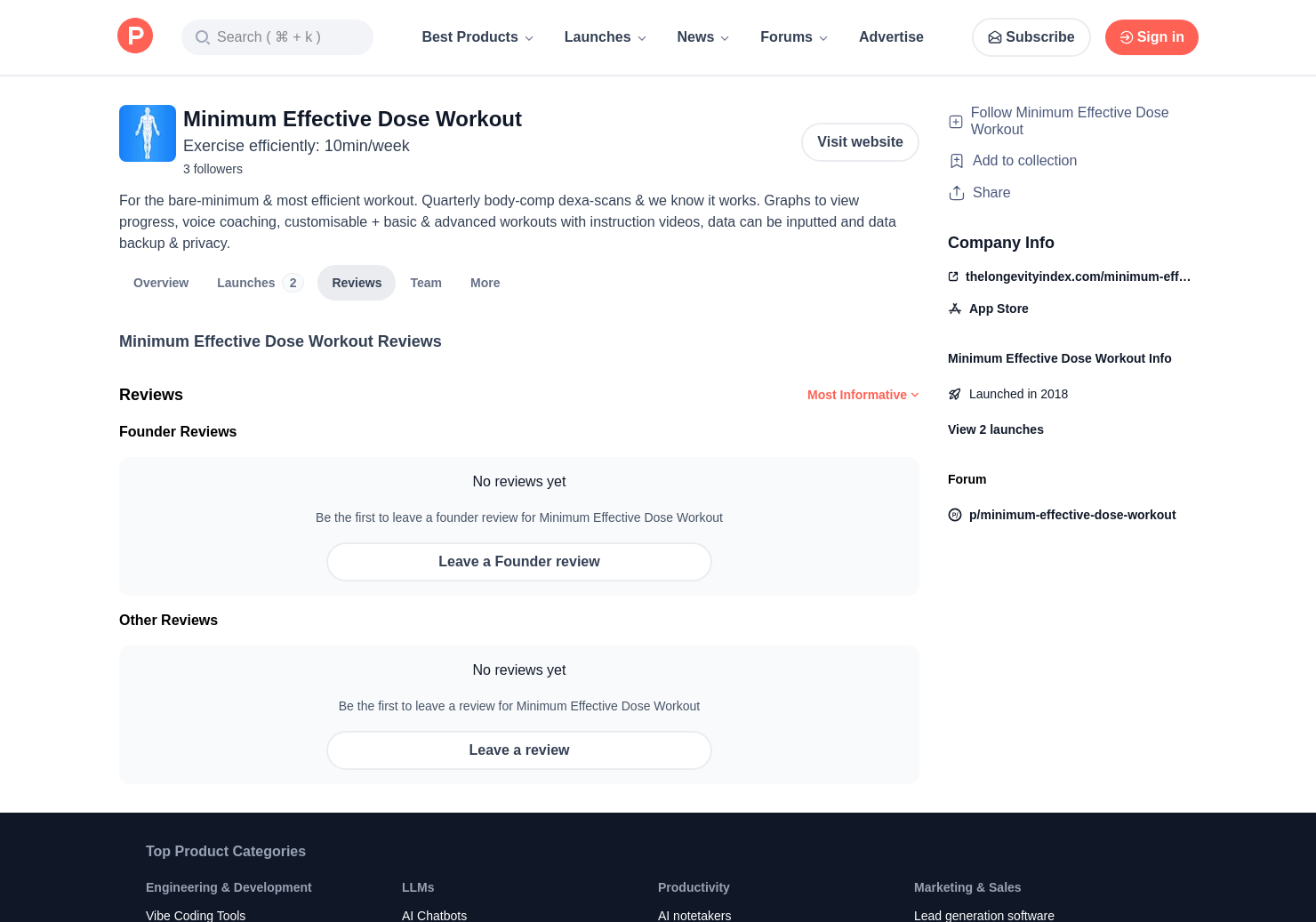Open the Launches navigation dropdown
Image resolution: width=1316 pixels, height=922 pixels.
605,37
